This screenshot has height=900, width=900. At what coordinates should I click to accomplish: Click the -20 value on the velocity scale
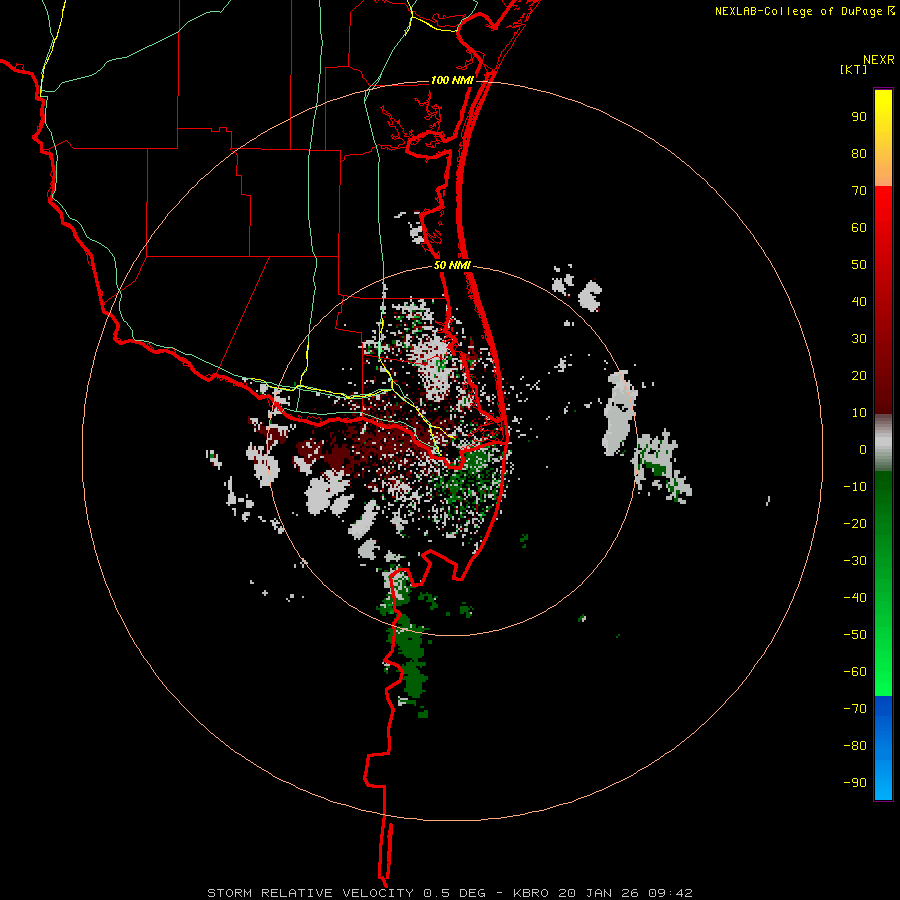click(855, 524)
